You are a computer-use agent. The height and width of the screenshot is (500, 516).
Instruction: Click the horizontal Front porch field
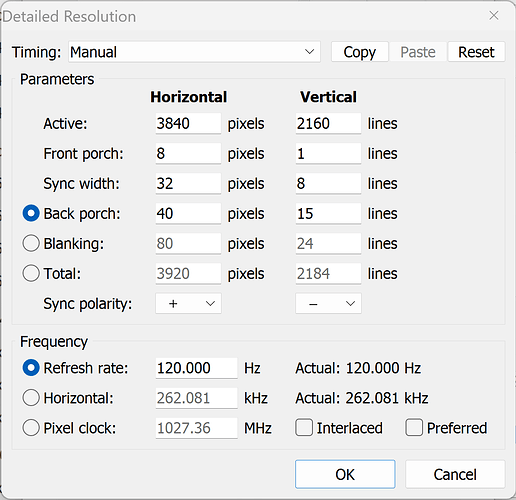tap(188, 154)
